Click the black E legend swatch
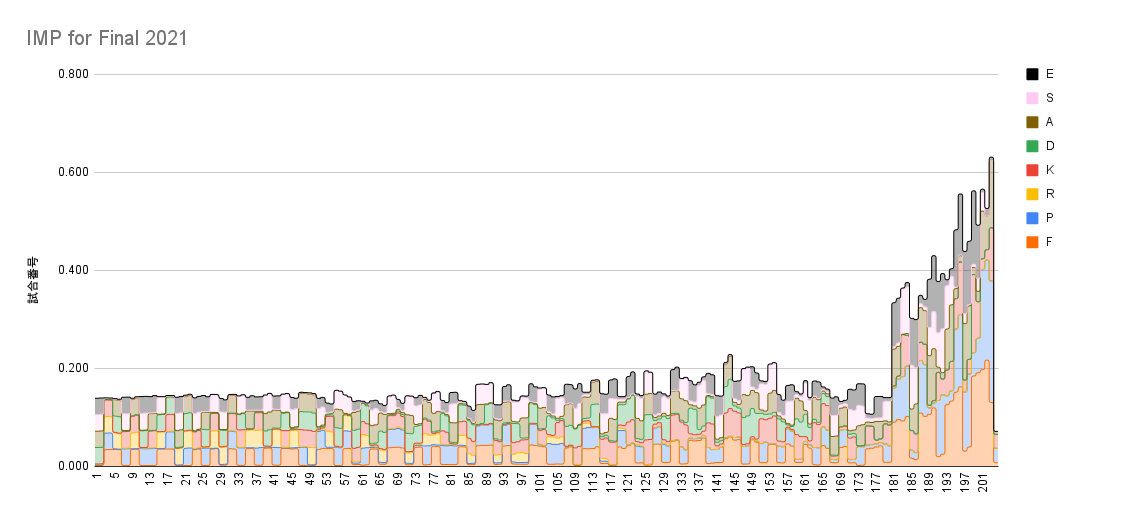Viewport: 1132px width, 519px height. (x=1032, y=74)
